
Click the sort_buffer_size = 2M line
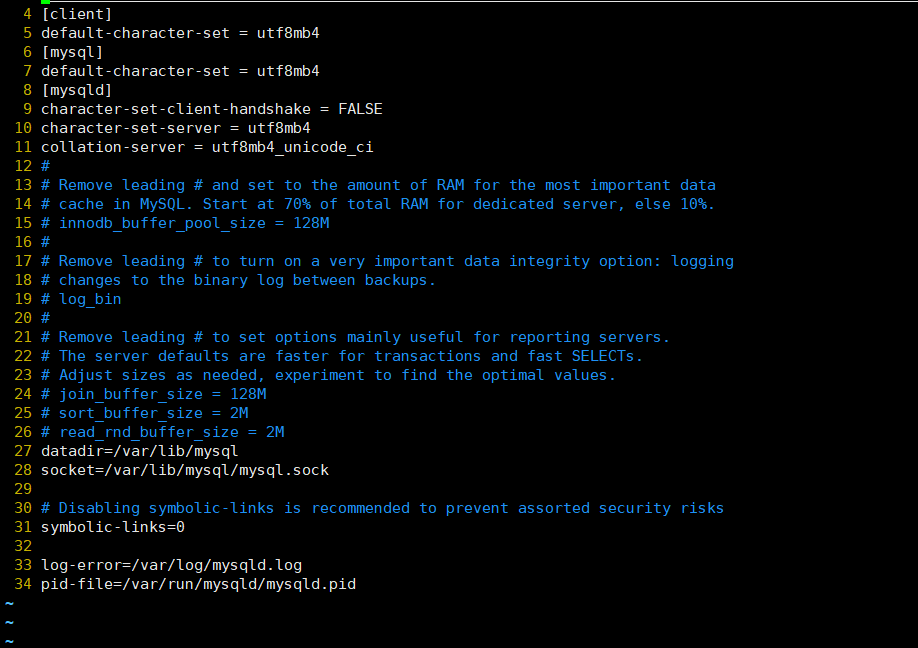tap(145, 413)
